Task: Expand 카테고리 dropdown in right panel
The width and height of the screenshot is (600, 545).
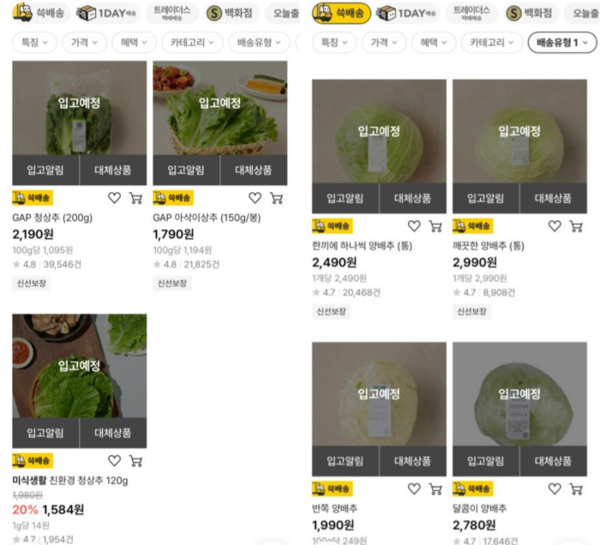Action: (492, 42)
